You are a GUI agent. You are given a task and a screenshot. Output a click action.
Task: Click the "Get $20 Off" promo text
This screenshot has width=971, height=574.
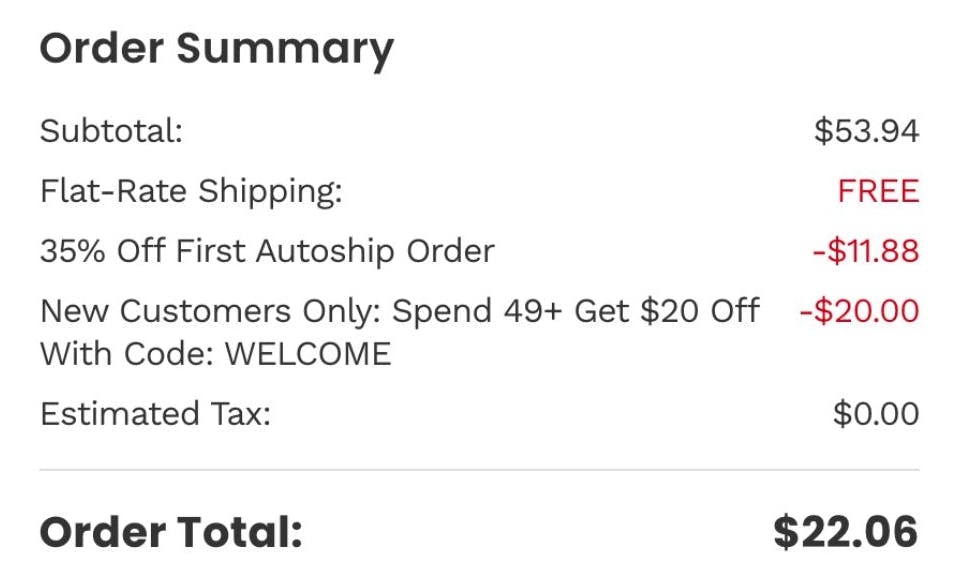(x=666, y=311)
